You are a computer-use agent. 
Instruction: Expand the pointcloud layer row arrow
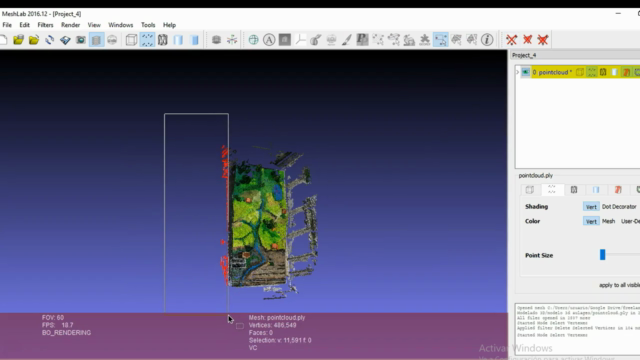coord(518,72)
